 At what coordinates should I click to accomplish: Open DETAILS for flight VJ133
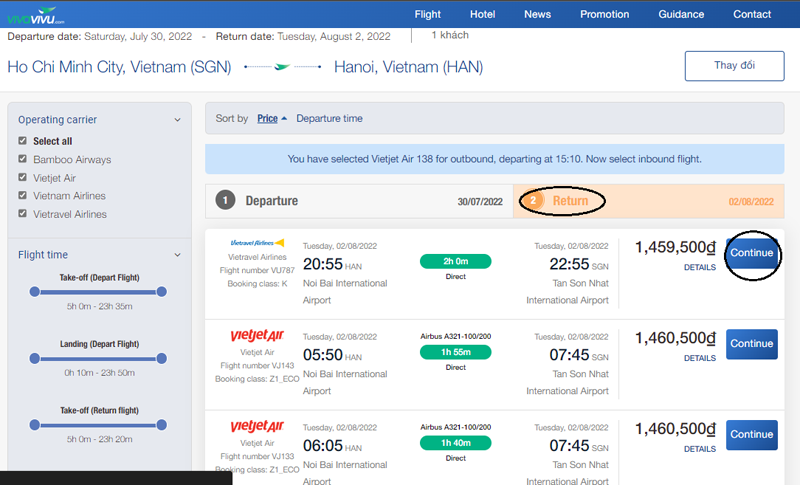pos(699,449)
